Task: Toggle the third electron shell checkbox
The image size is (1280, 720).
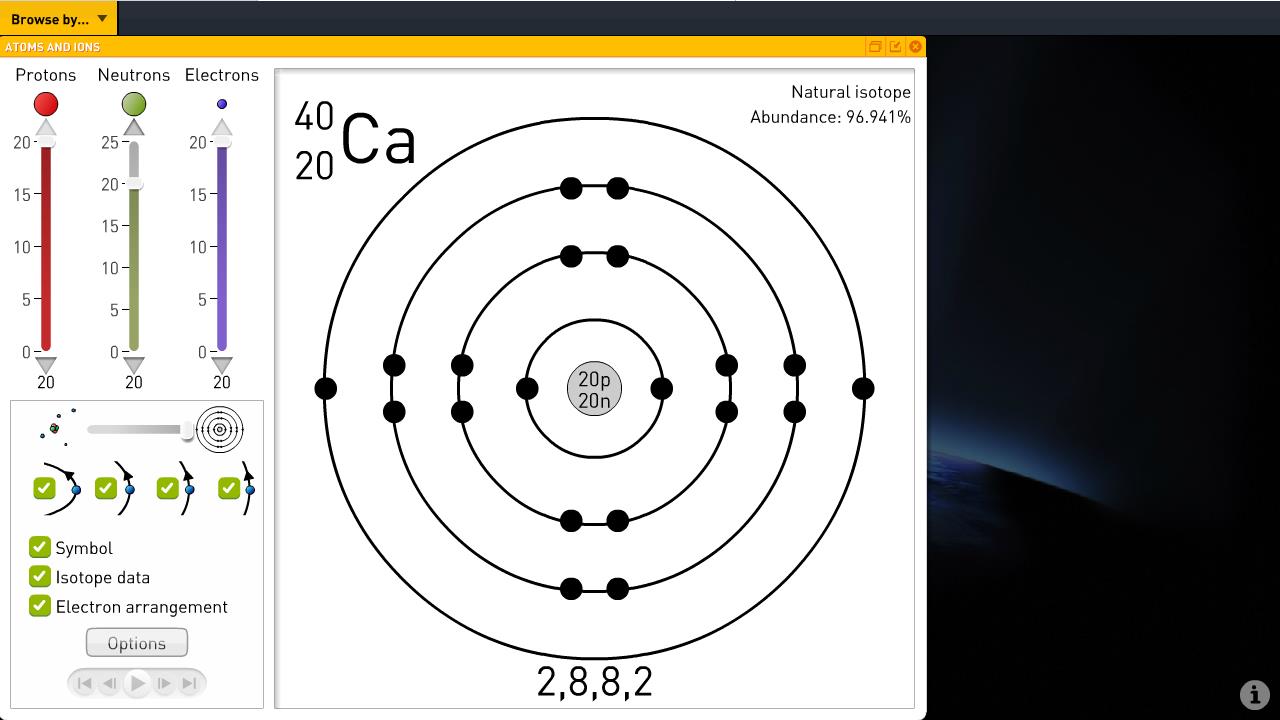Action: click(x=168, y=488)
